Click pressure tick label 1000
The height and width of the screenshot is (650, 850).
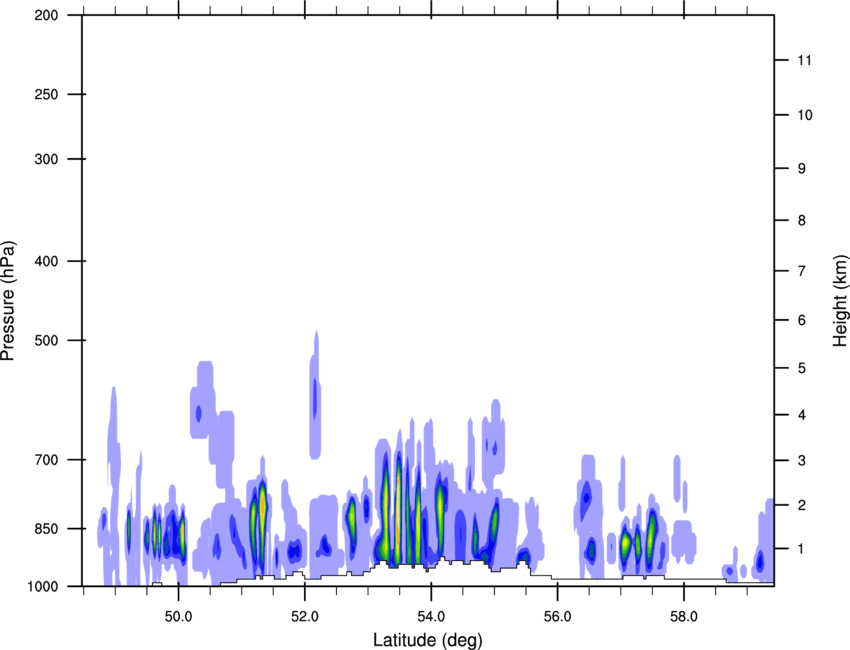pos(43,586)
